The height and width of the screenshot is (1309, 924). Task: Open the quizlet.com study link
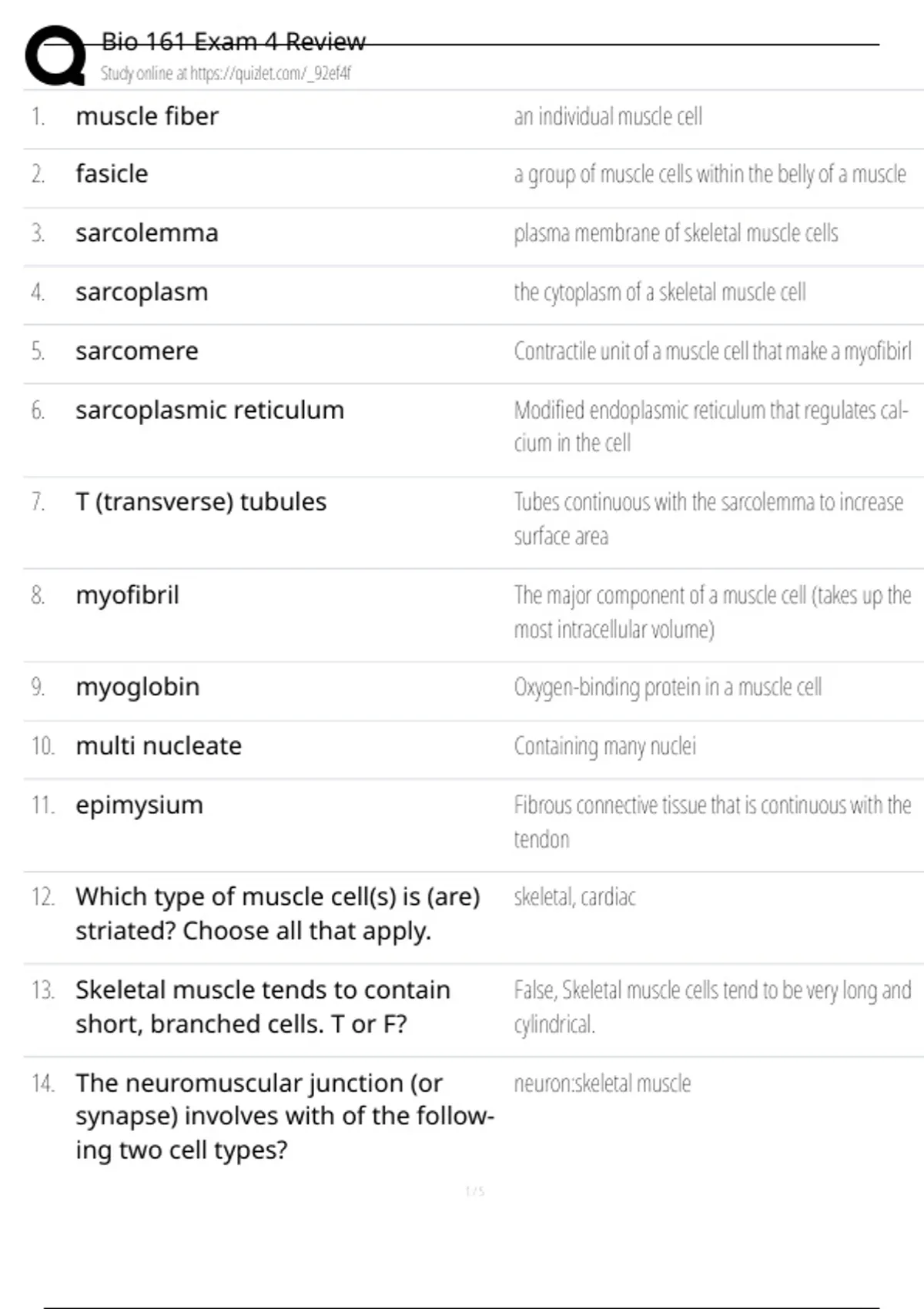pyautogui.click(x=226, y=73)
